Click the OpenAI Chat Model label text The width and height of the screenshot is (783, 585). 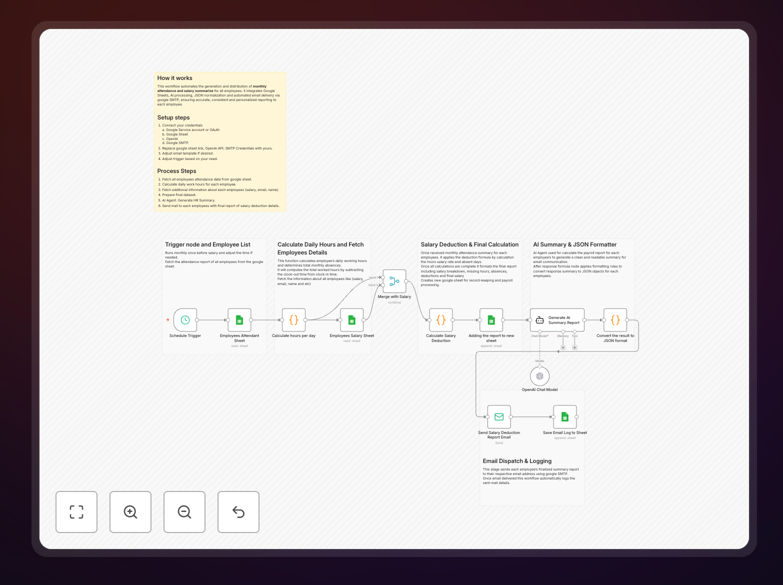coord(540,390)
